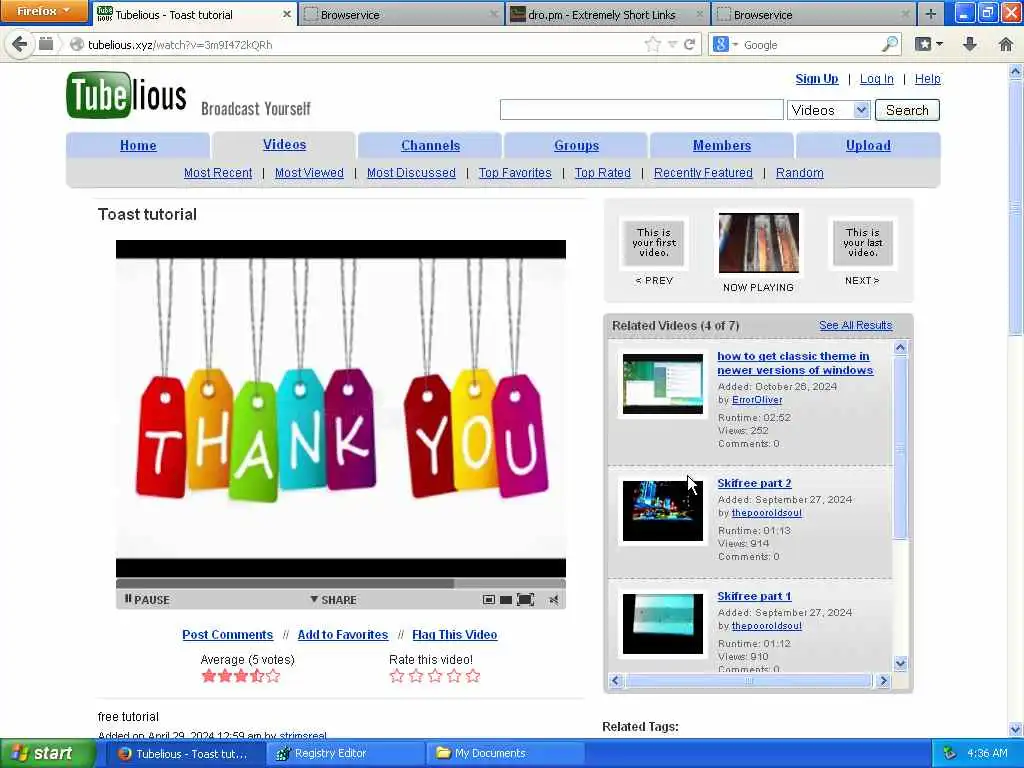The image size is (1024, 768).
Task: Click the Tubelious search input field
Action: [641, 110]
